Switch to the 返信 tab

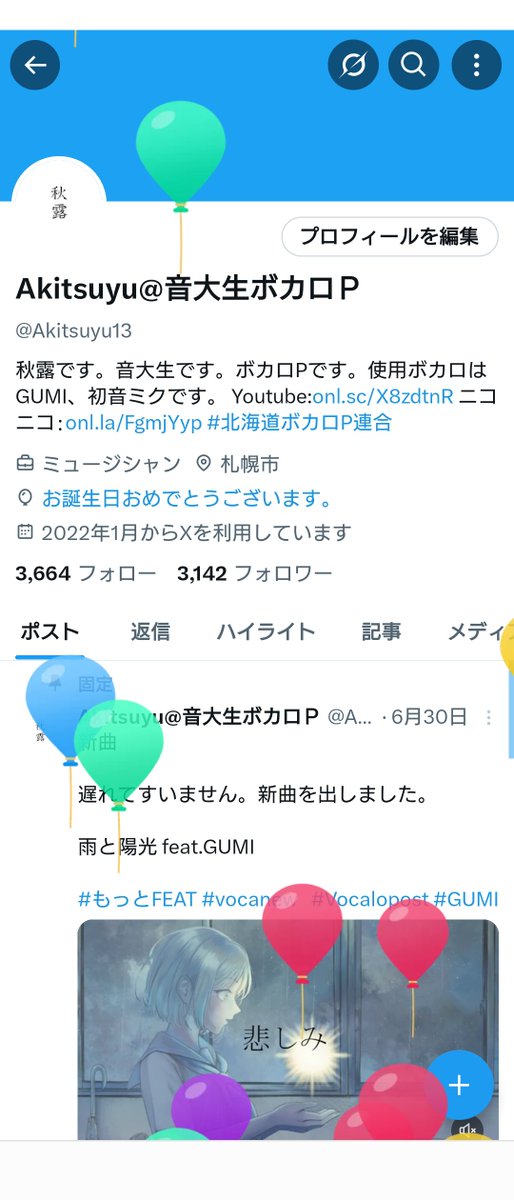pos(150,631)
